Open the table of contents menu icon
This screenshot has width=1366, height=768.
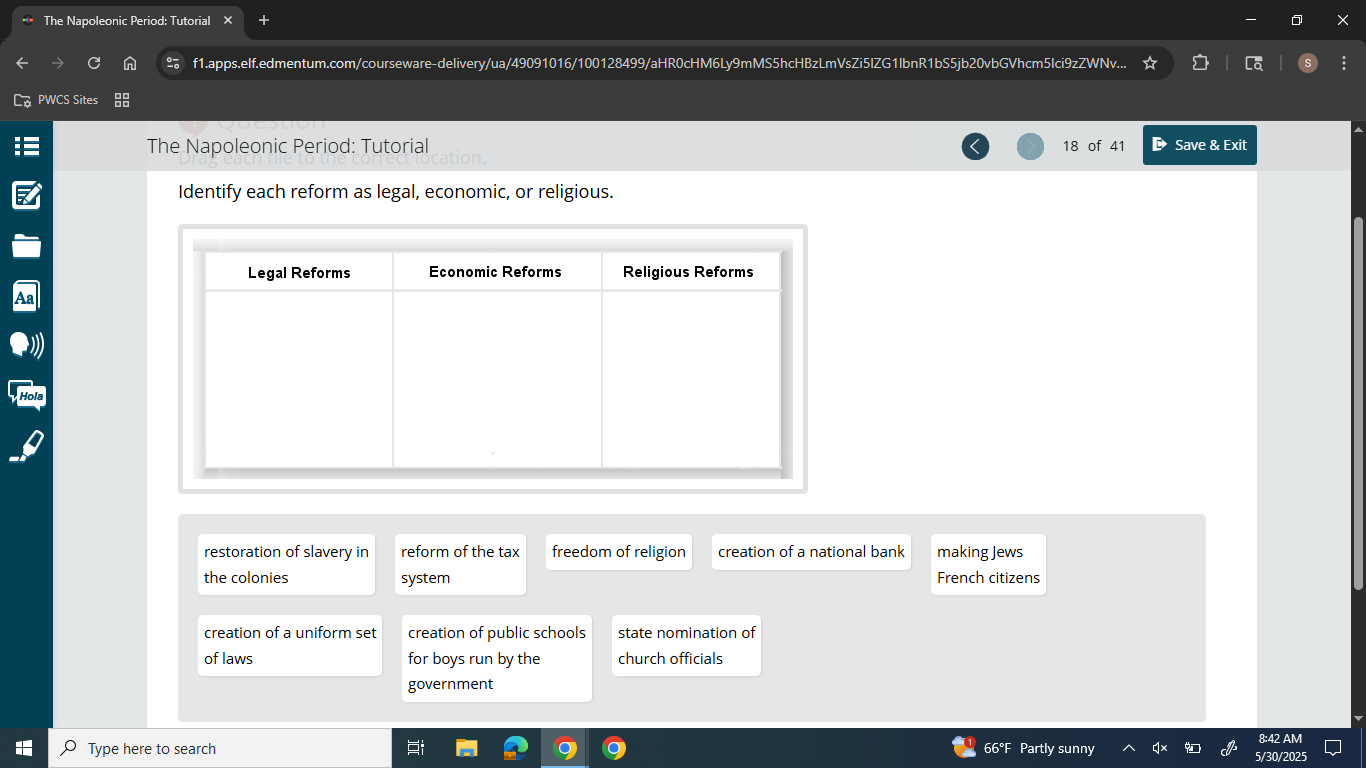click(x=26, y=146)
